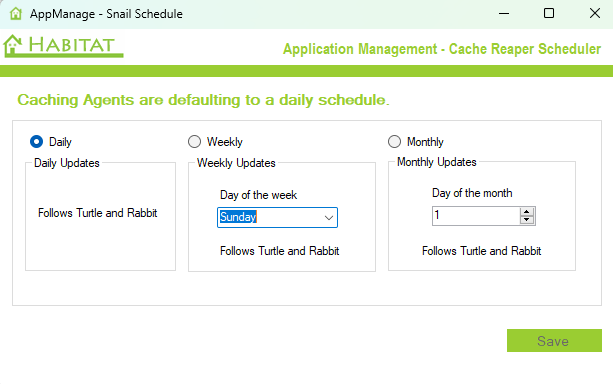The height and width of the screenshot is (384, 613).
Task: Click the AppManage title bar house icon
Action: pos(16,14)
